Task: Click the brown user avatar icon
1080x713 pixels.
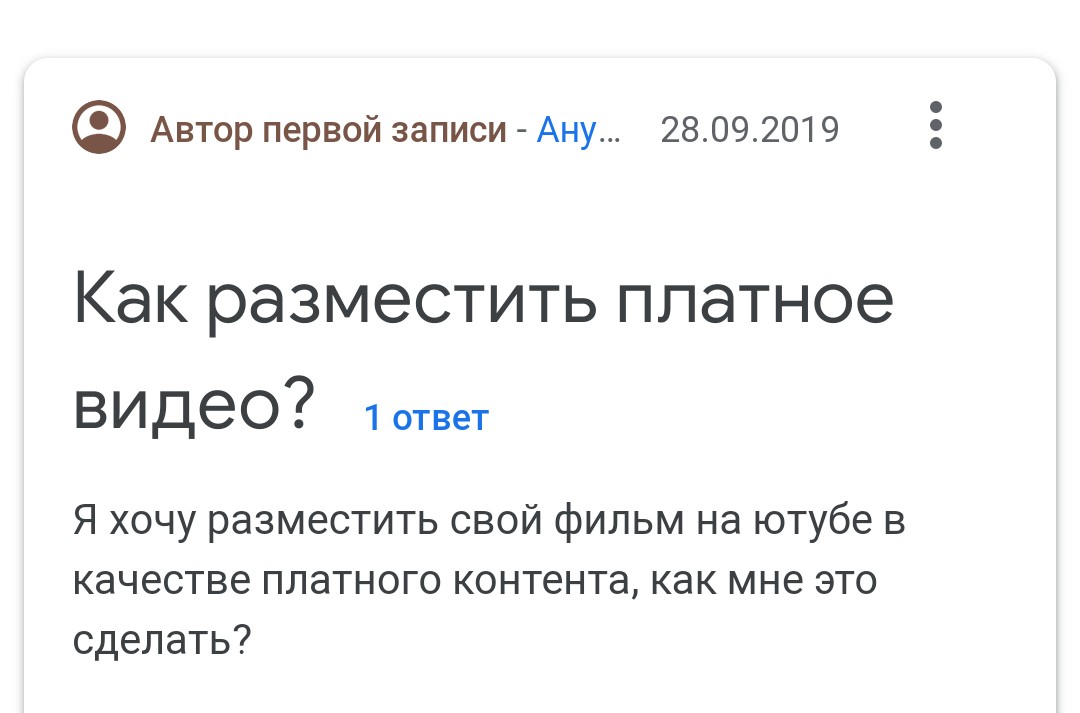Action: pyautogui.click(x=99, y=128)
